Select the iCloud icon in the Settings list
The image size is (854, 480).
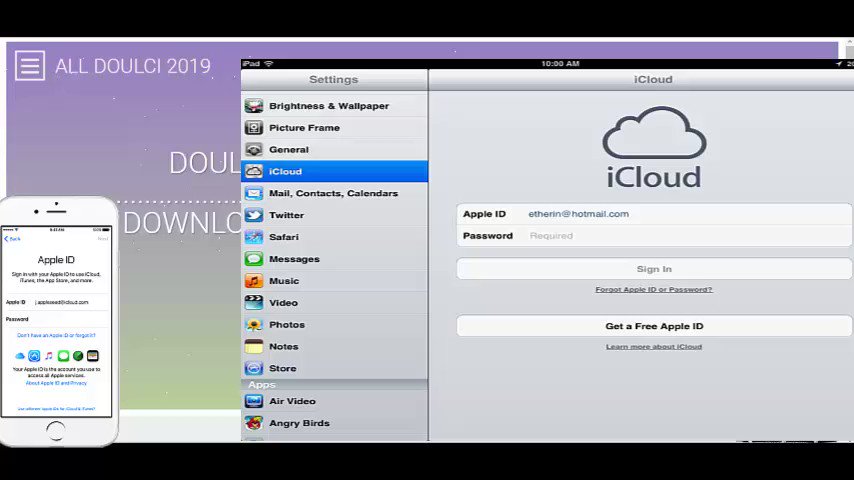[x=254, y=171]
